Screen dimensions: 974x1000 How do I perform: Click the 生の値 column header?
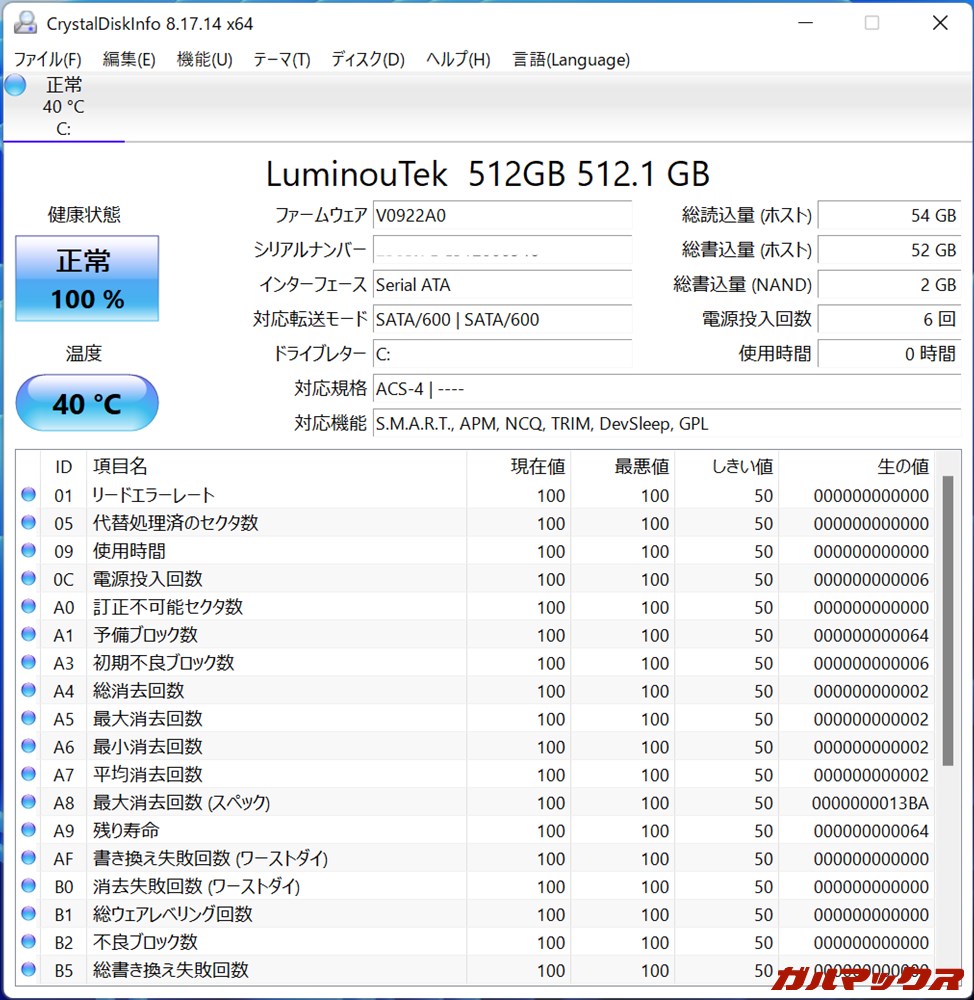pyautogui.click(x=902, y=466)
